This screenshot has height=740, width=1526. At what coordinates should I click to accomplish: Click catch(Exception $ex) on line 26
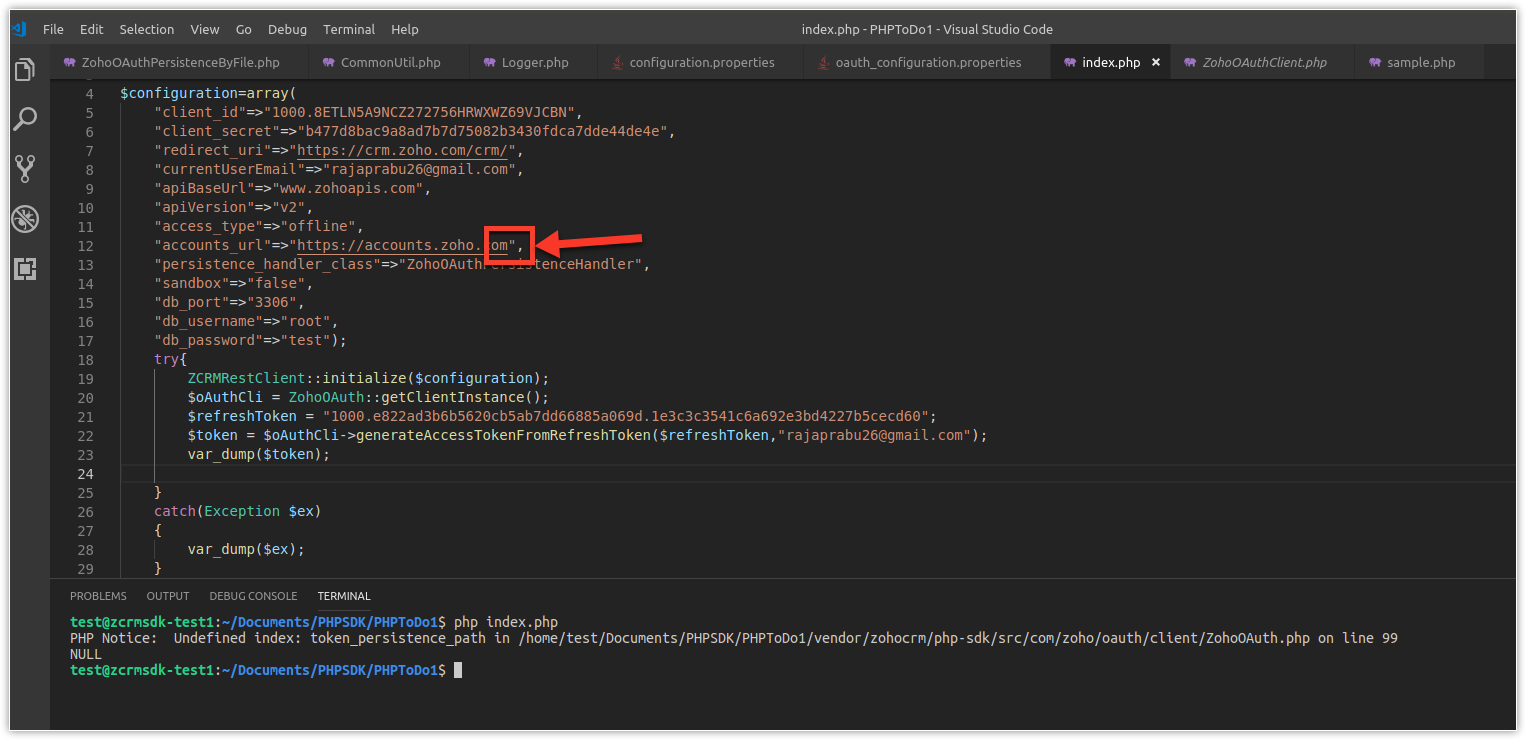[x=237, y=511]
